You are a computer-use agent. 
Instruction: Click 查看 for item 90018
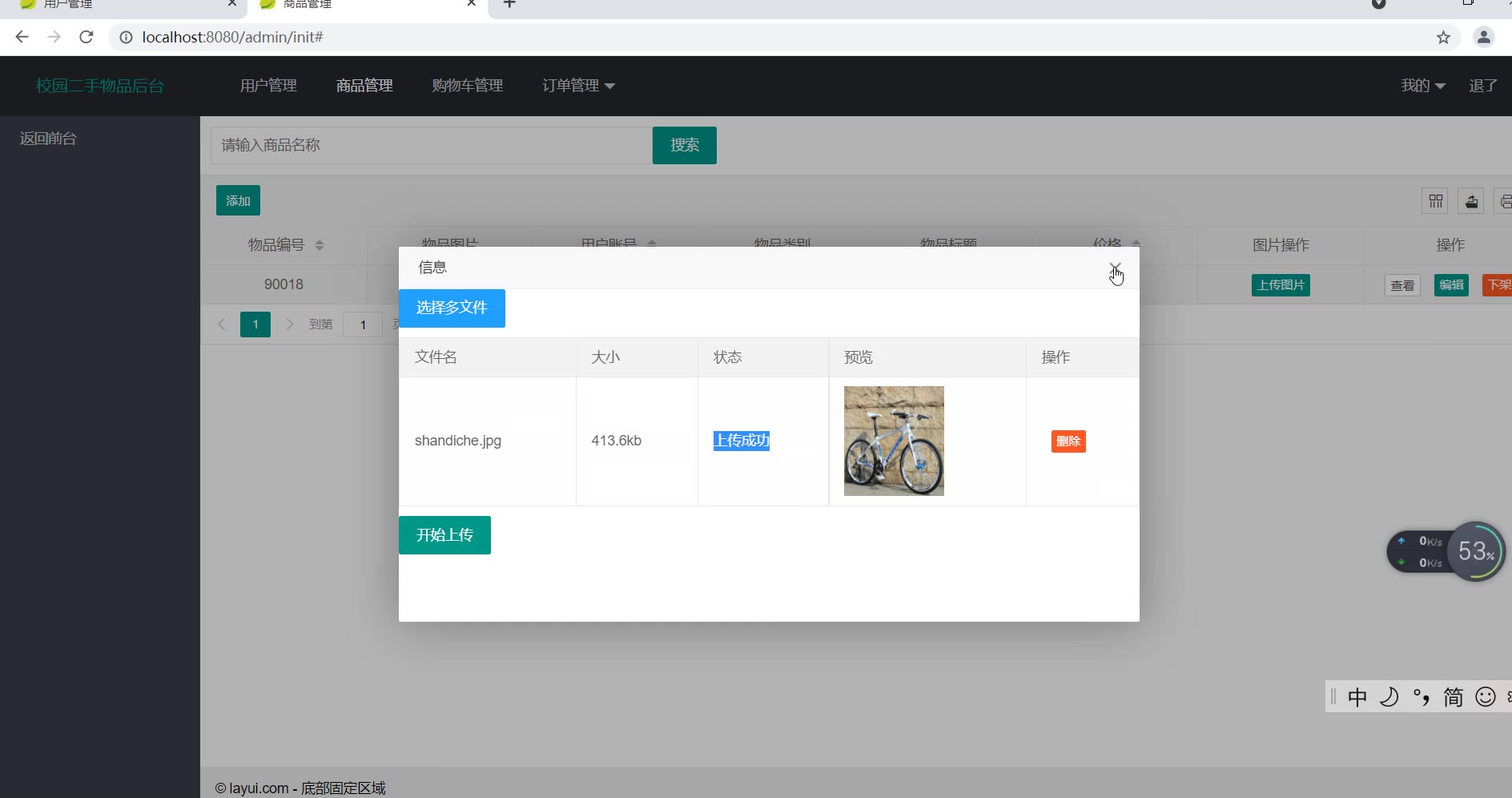coord(1402,285)
